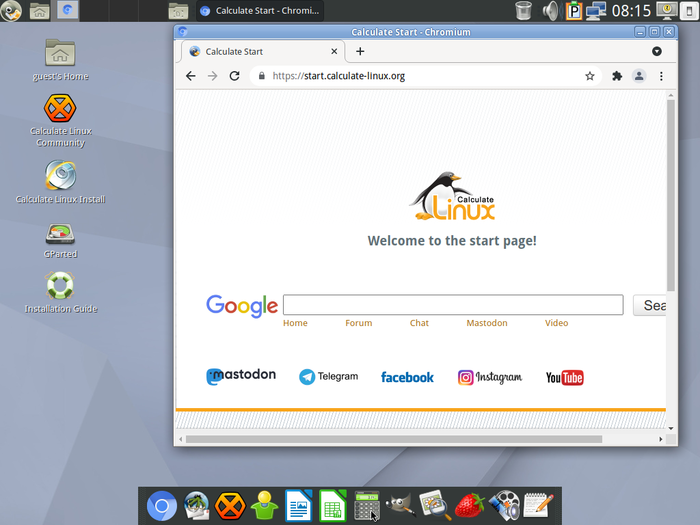Viewport: 700px width, 525px height.
Task: Open the Video link
Action: [556, 323]
